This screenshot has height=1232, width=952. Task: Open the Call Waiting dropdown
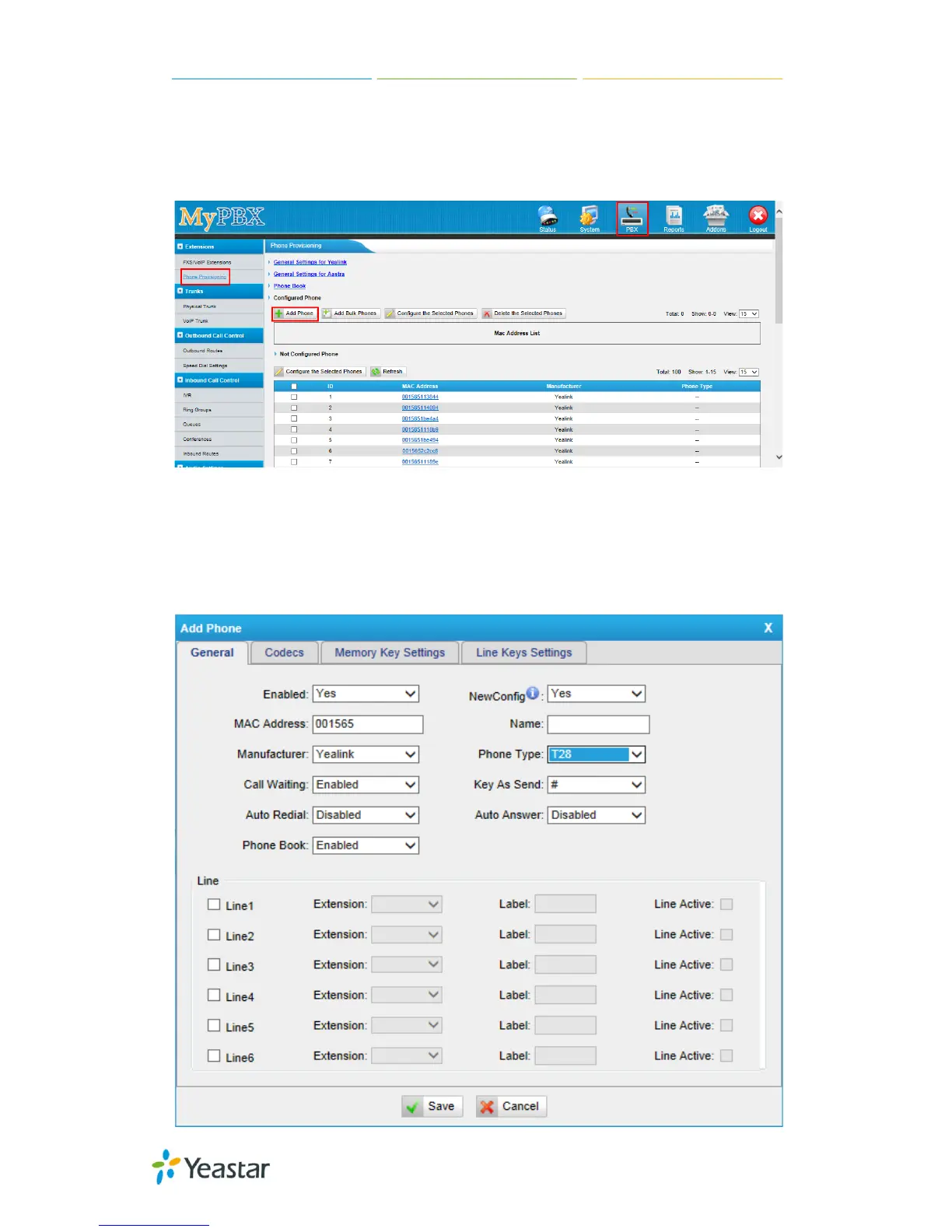coord(366,785)
